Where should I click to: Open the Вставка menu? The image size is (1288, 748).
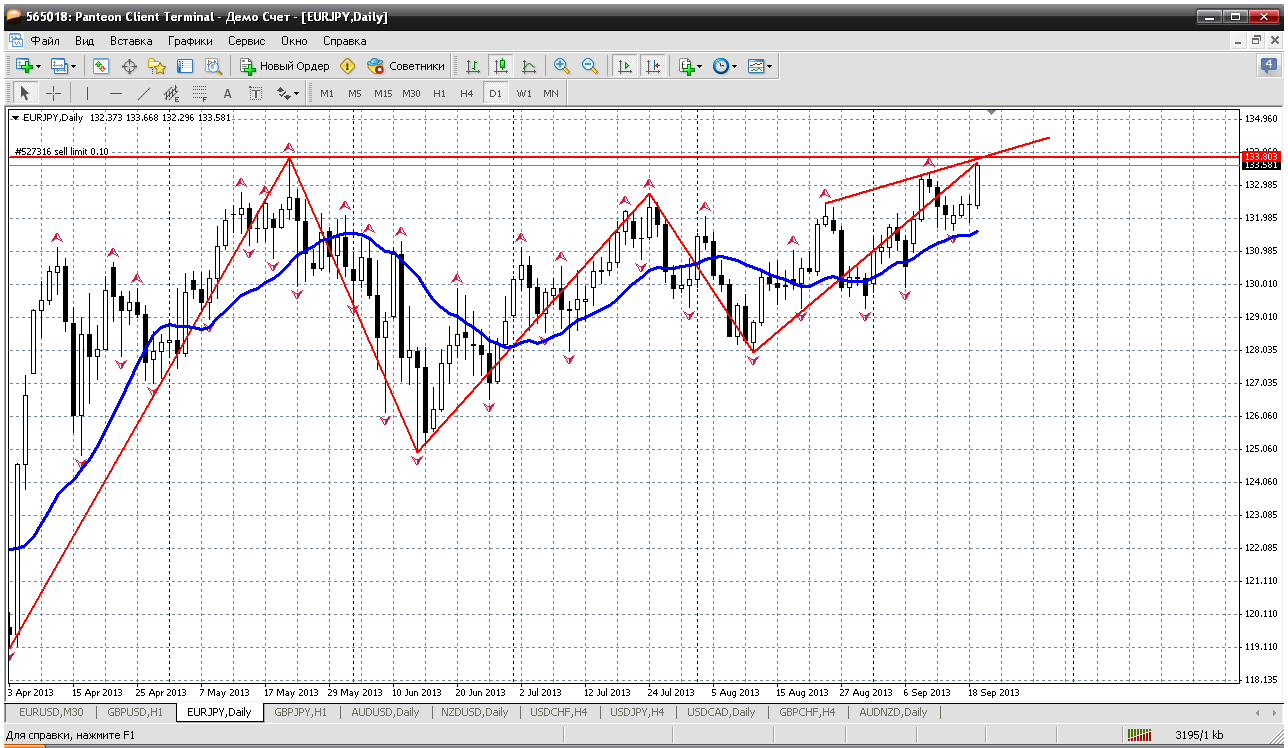[x=131, y=41]
